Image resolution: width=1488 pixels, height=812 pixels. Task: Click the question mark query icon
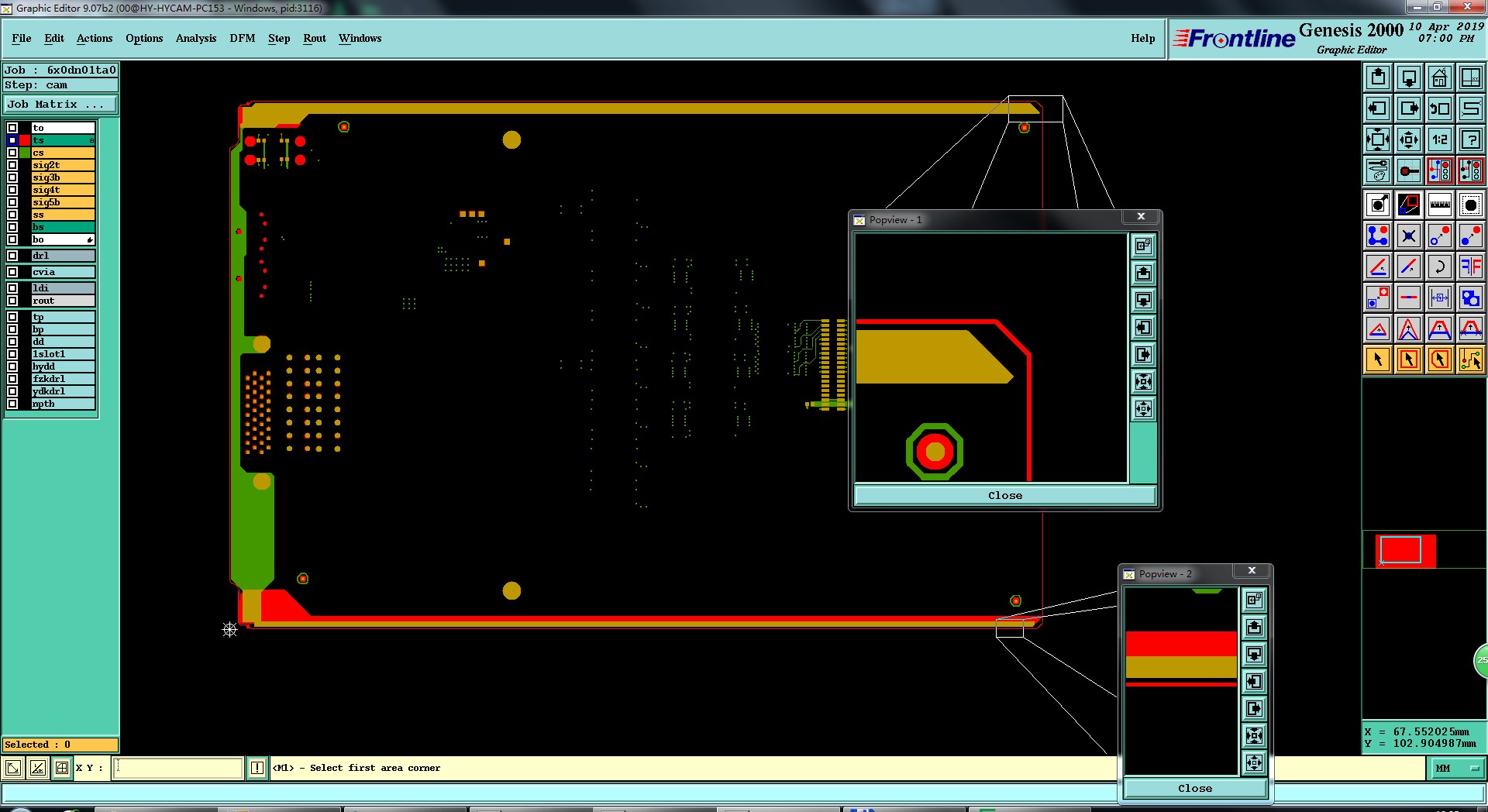1471,139
